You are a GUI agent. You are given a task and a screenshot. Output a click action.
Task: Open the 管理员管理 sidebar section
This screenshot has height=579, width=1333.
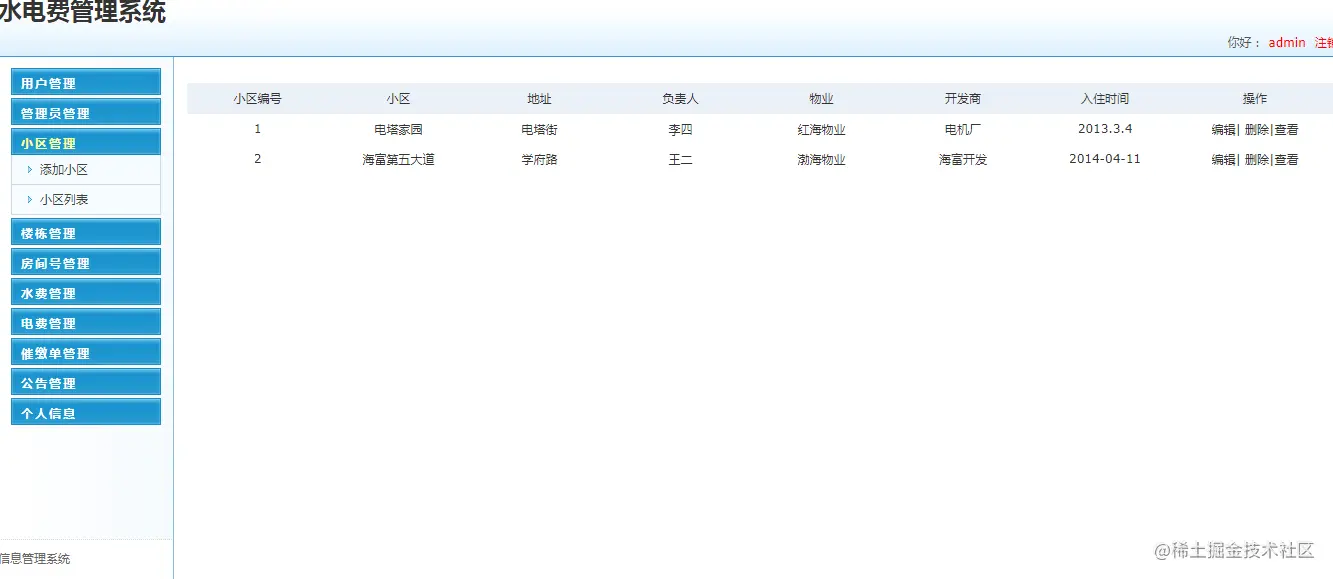85,112
